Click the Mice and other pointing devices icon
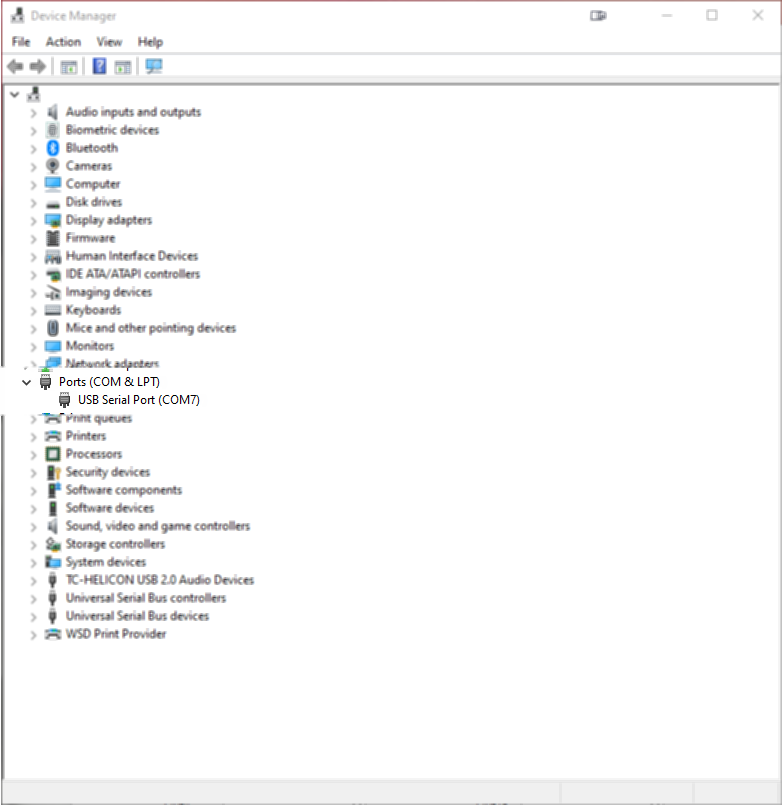782x805 pixels. 53,328
